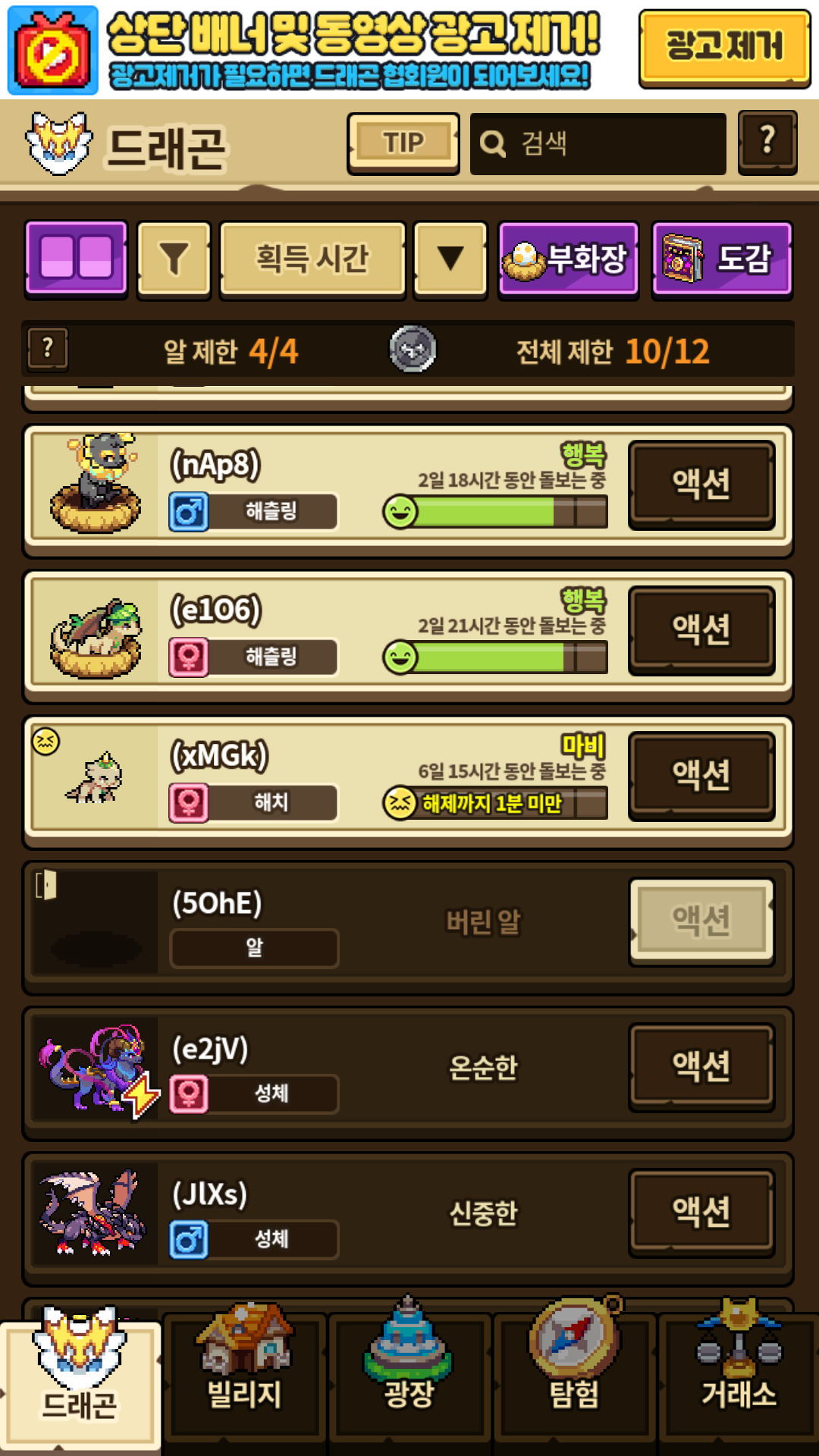Open the dragon filter funnel icon
This screenshot has height=1456, width=819.
(x=174, y=259)
